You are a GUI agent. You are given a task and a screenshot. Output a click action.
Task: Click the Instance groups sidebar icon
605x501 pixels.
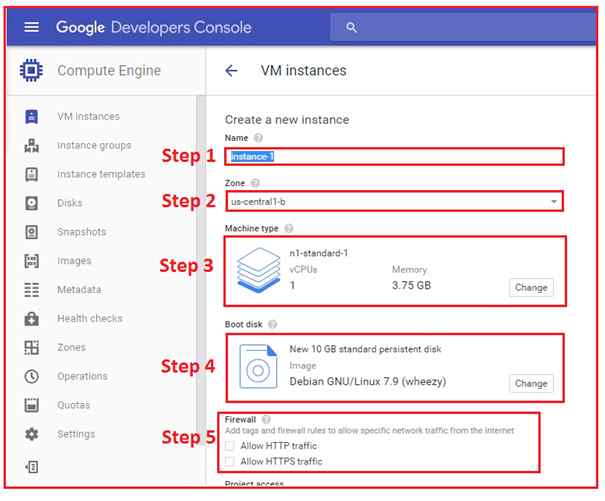click(31, 146)
